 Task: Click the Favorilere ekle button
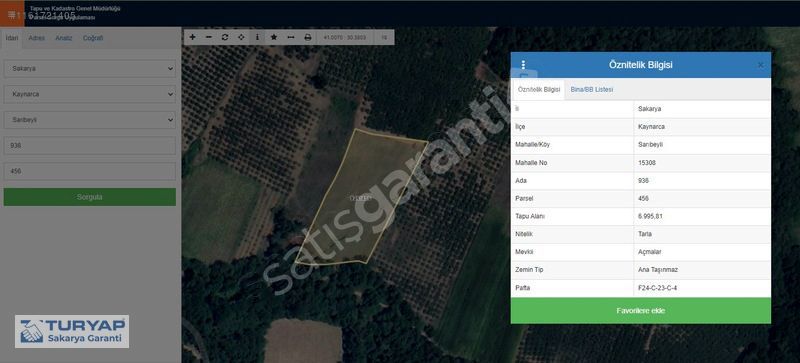(x=641, y=310)
